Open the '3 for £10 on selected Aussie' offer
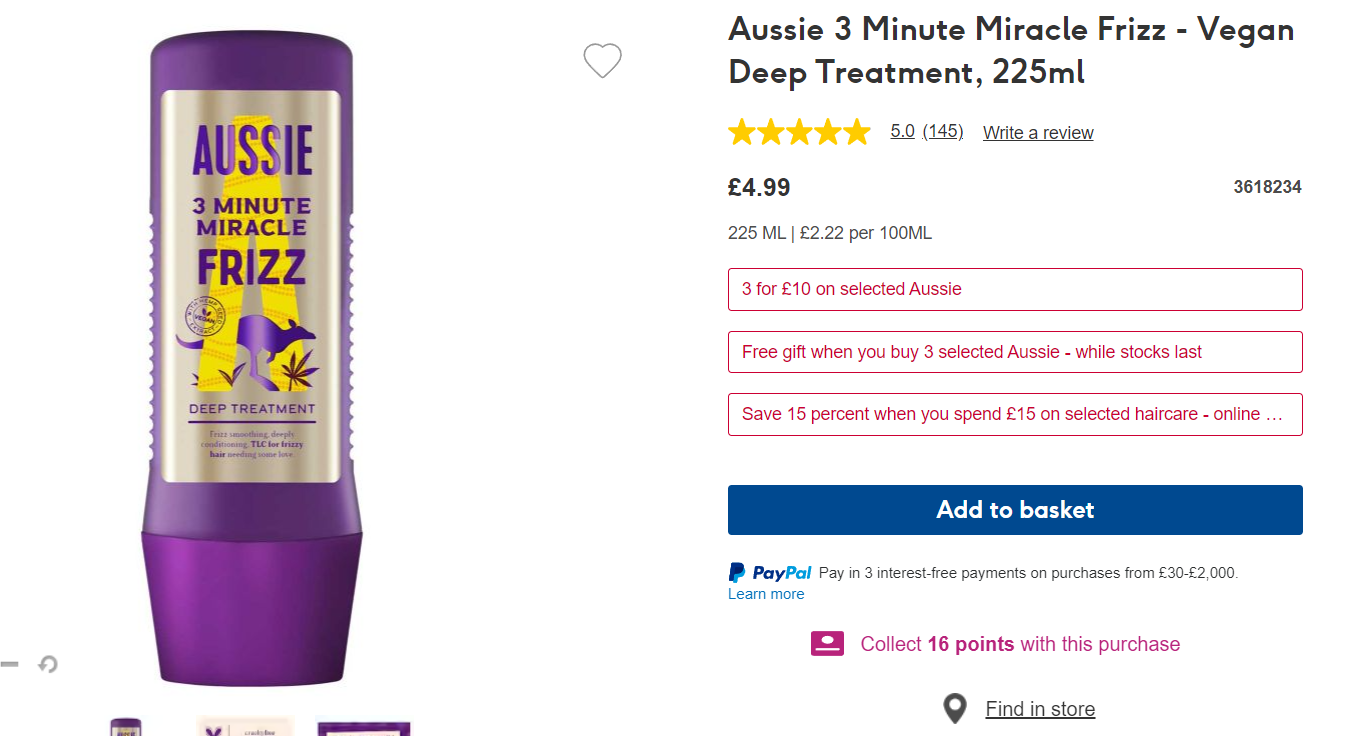Viewport: 1354px width, 736px height. click(1015, 289)
